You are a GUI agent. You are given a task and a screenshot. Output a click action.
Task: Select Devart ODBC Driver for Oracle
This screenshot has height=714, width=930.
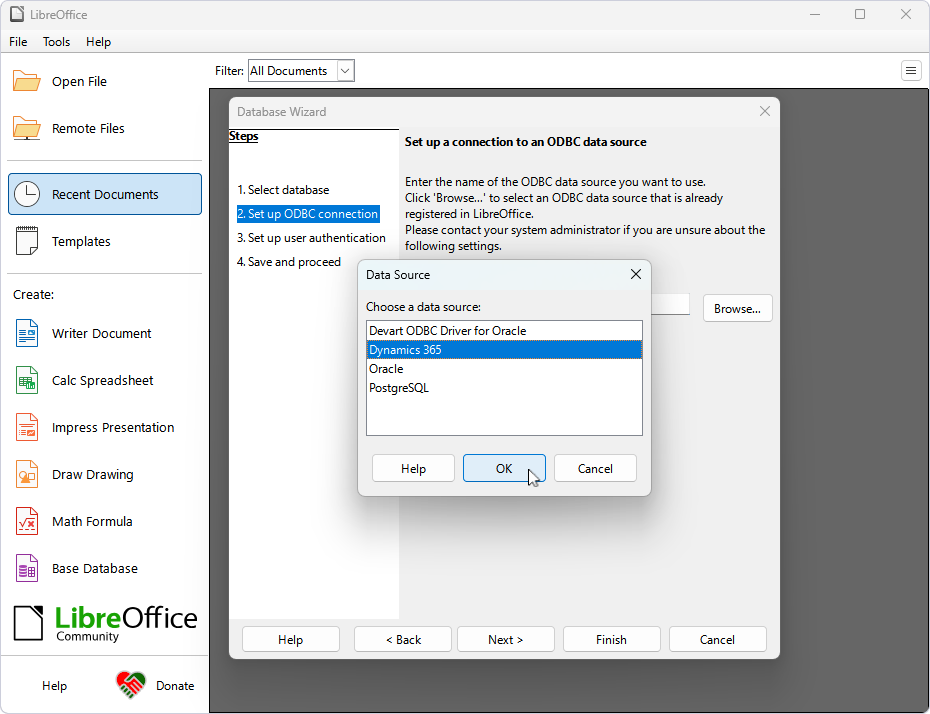447,331
